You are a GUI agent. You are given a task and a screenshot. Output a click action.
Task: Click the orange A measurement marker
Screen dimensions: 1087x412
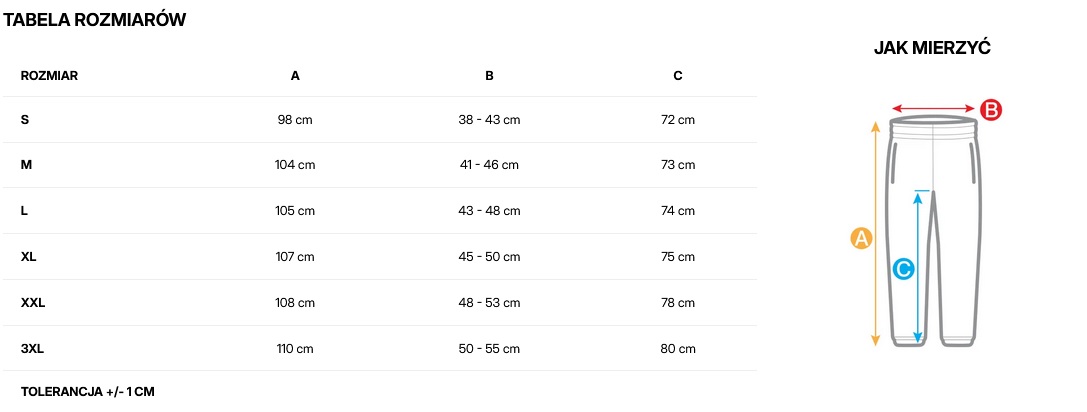point(861,238)
